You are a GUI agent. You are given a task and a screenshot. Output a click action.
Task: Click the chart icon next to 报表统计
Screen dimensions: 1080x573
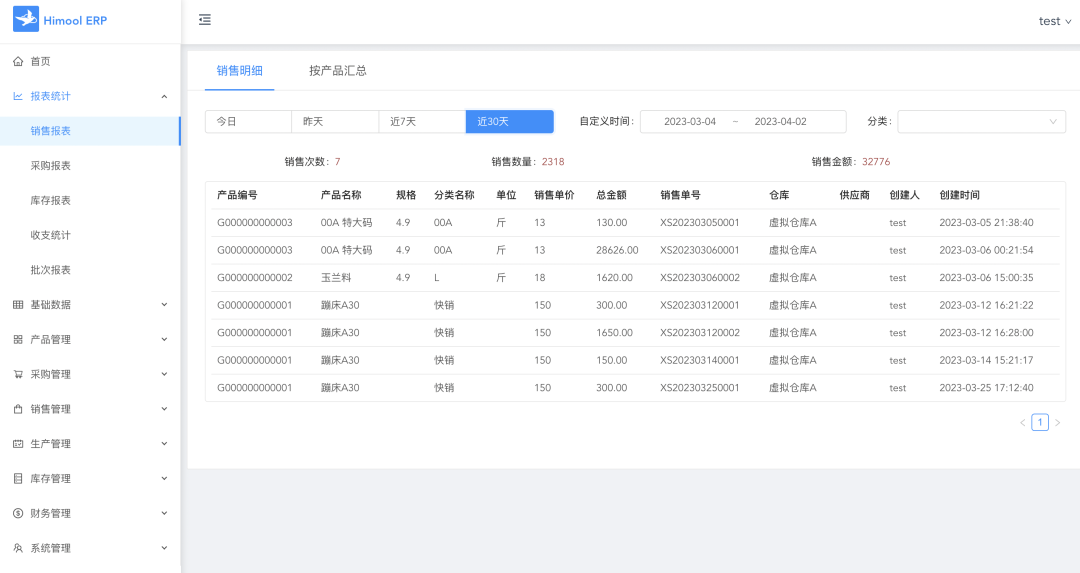tap(18, 96)
